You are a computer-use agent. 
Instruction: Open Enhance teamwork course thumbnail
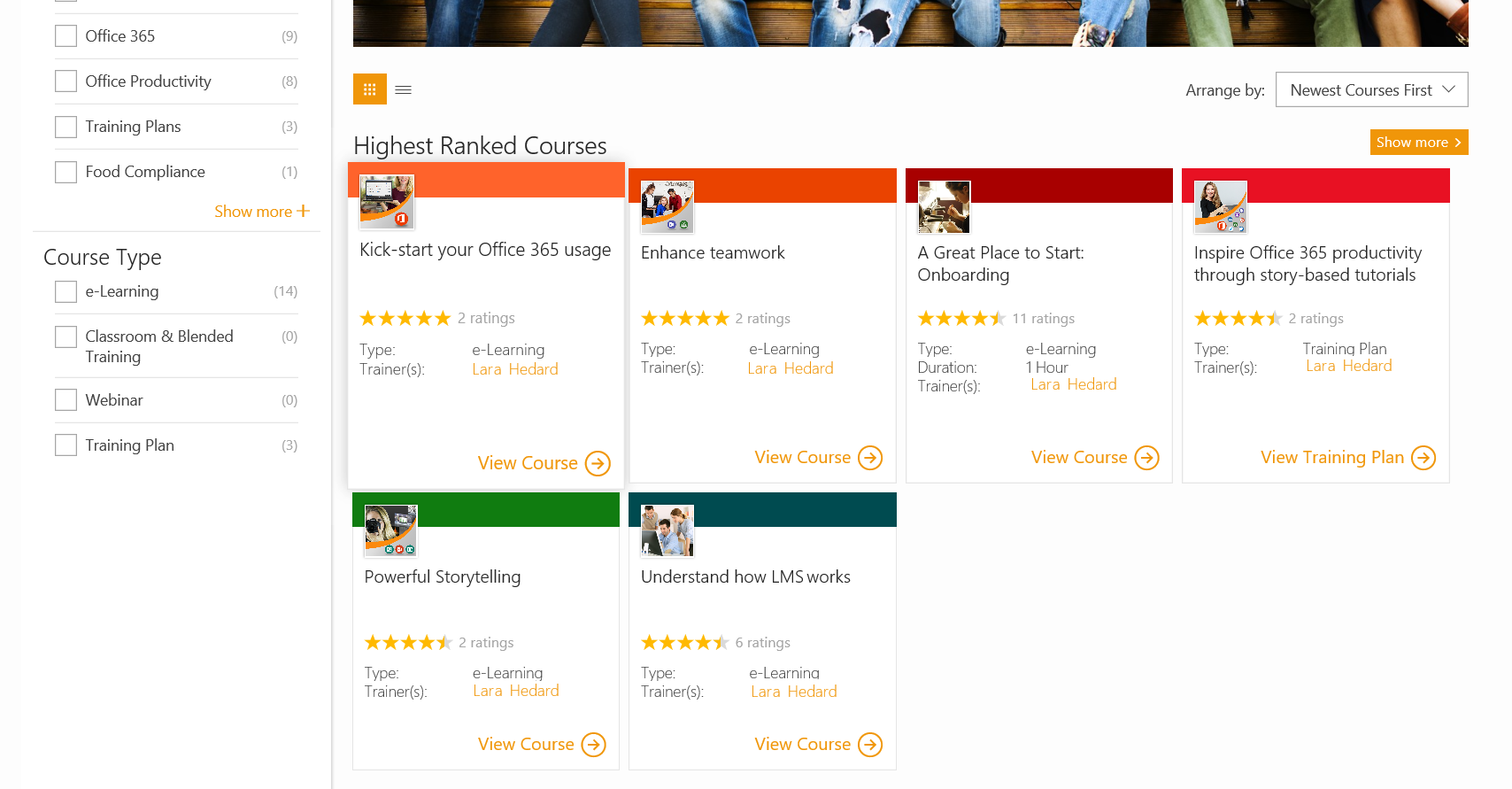click(667, 207)
